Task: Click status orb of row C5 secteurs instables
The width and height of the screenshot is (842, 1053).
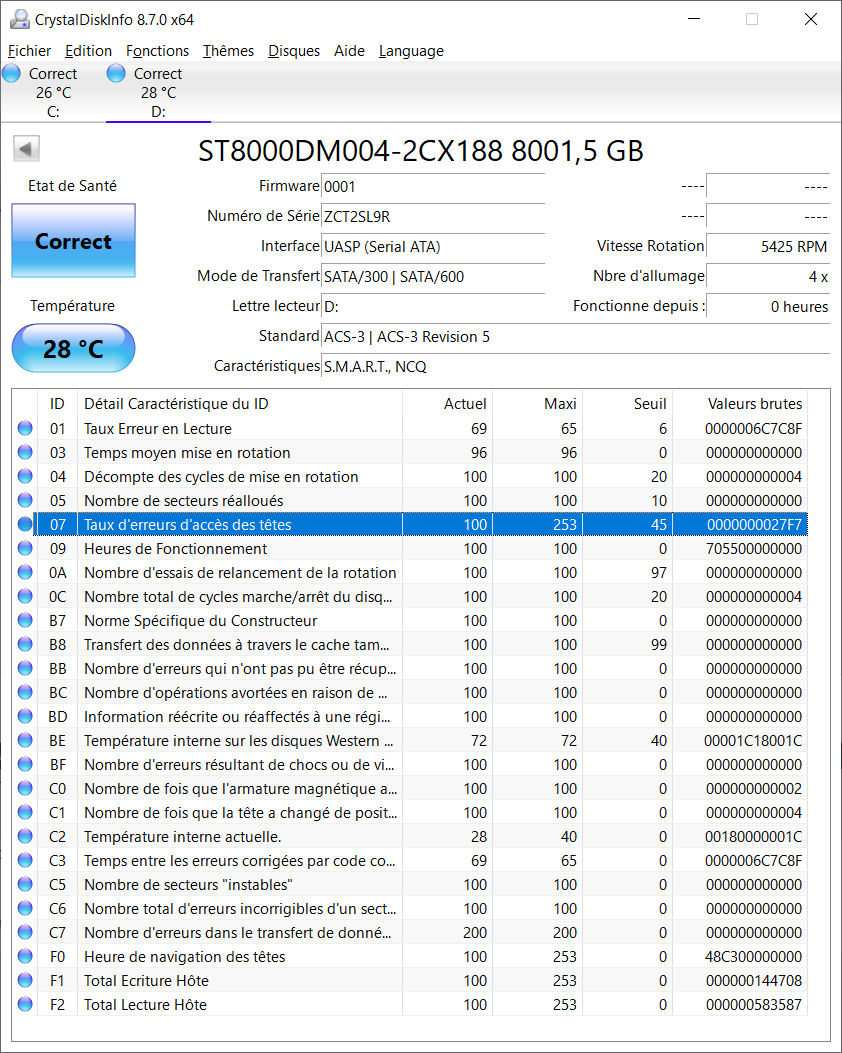Action: 25,884
